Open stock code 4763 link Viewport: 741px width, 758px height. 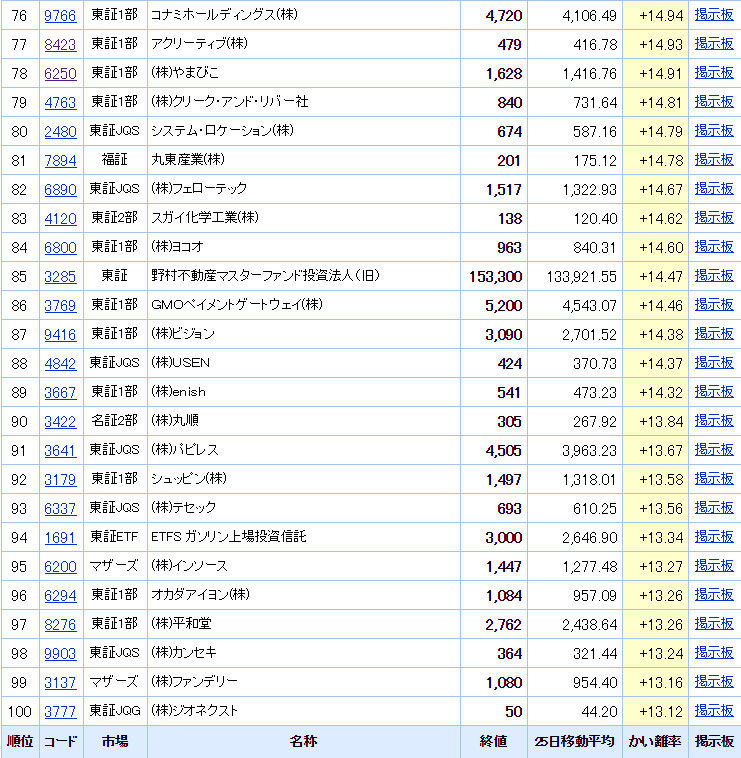click(60, 102)
